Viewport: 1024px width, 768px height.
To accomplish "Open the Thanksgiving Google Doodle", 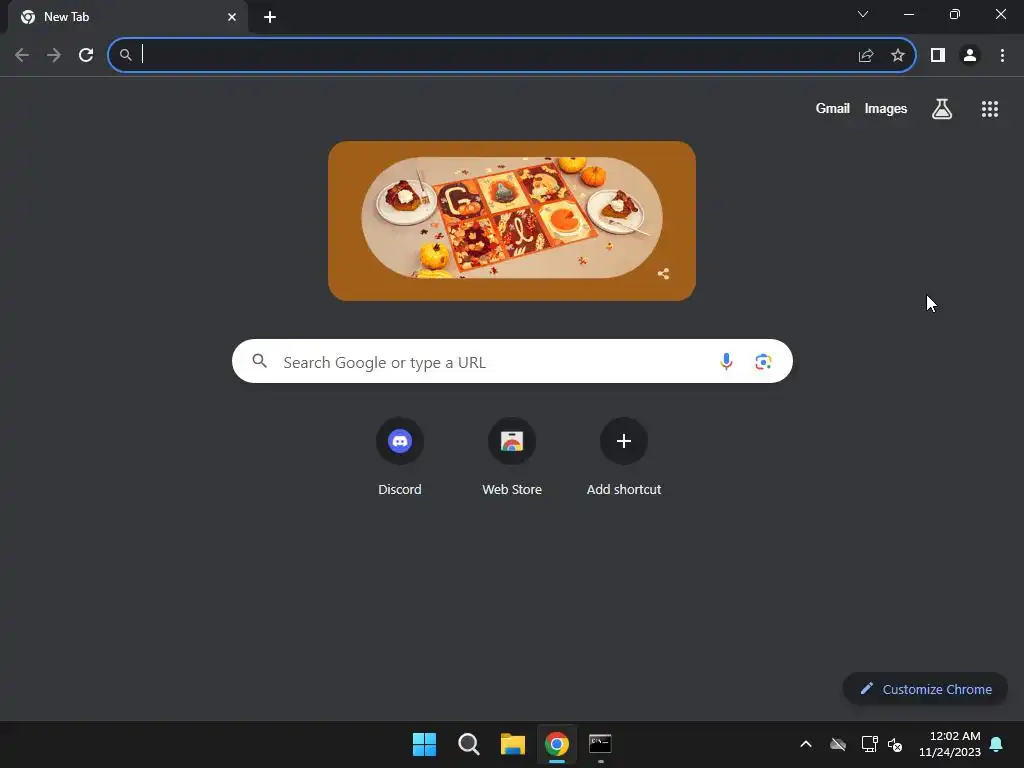I will [512, 221].
